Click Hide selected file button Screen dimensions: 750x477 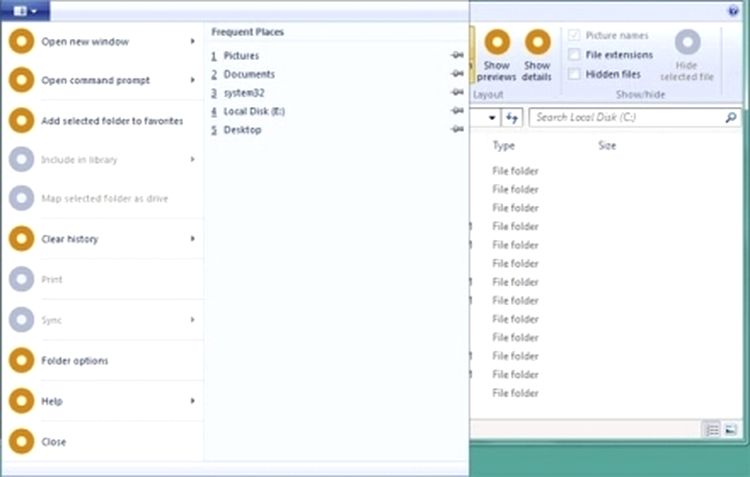pos(687,55)
